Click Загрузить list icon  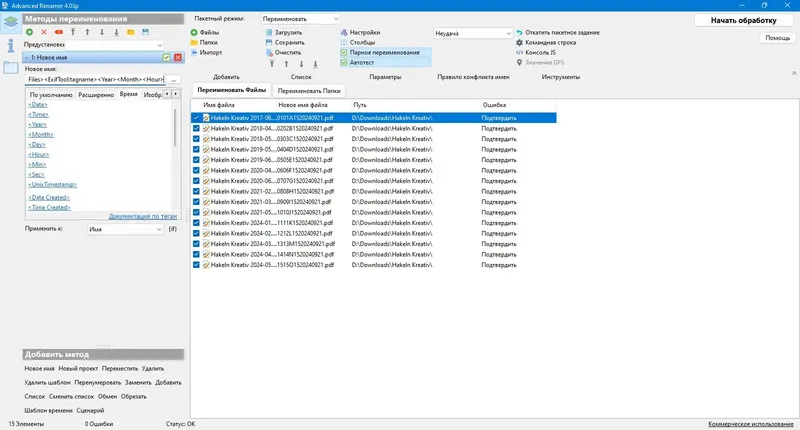pyautogui.click(x=269, y=33)
